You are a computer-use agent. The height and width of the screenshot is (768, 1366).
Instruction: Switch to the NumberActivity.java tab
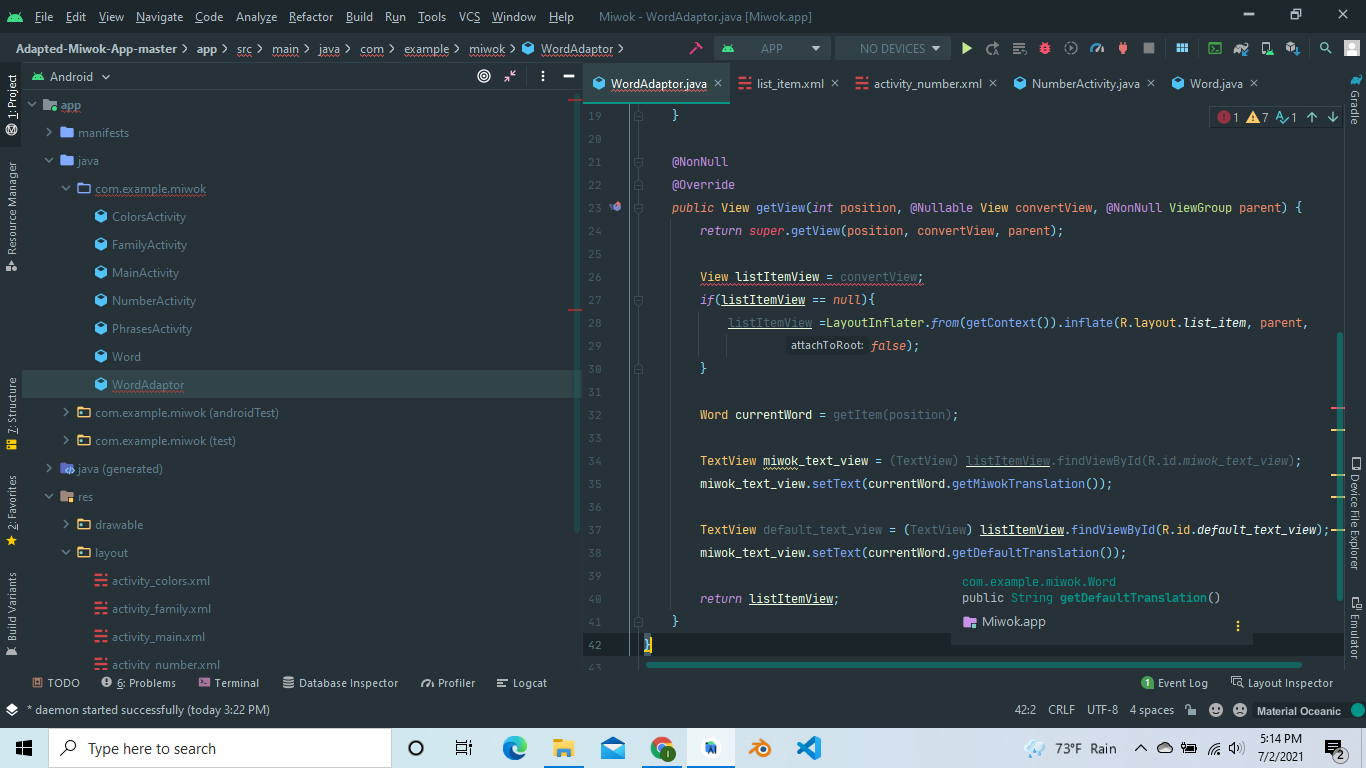coord(1085,84)
